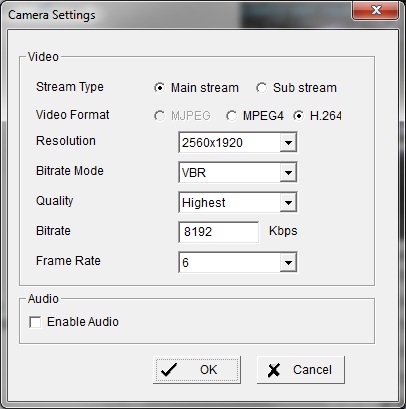Expand the Frame Rate dropdown arrow
Screen dimensions: 406x409
pyautogui.click(x=288, y=263)
